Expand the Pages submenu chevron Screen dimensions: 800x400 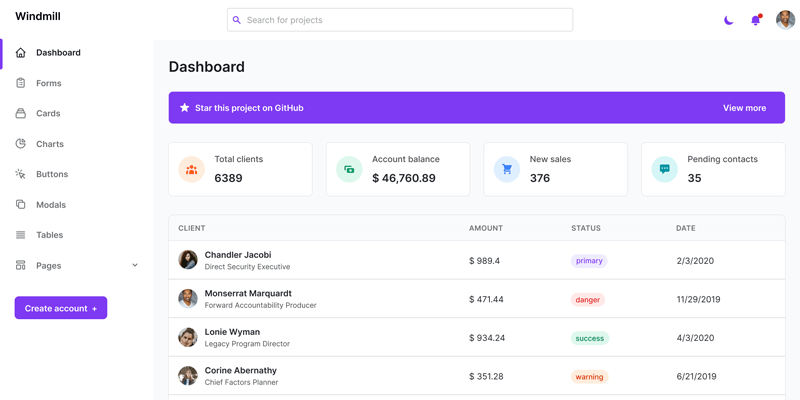pos(135,266)
